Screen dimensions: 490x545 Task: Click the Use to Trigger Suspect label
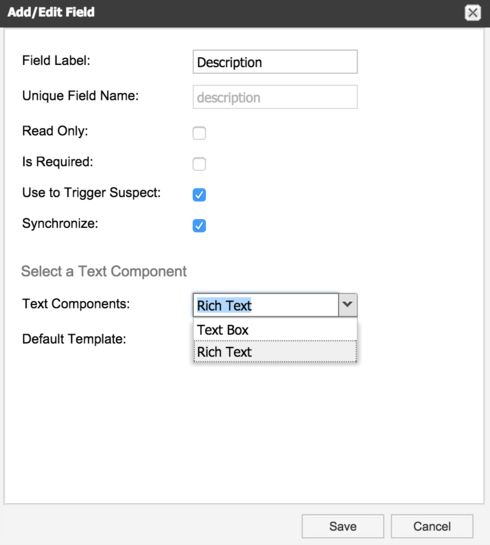click(x=91, y=193)
